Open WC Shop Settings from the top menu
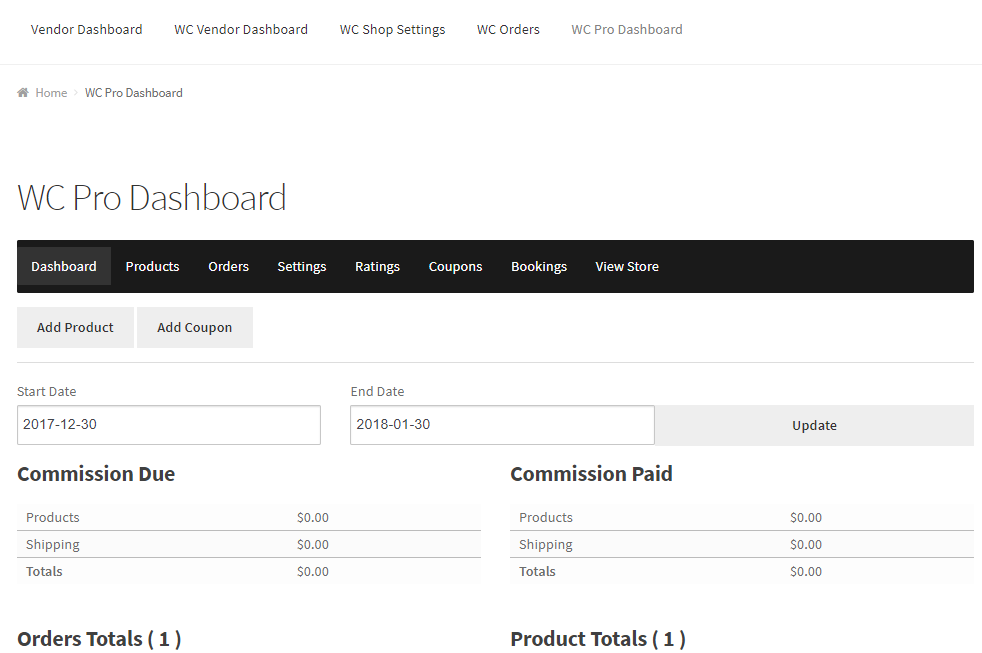The image size is (982, 653). point(392,29)
